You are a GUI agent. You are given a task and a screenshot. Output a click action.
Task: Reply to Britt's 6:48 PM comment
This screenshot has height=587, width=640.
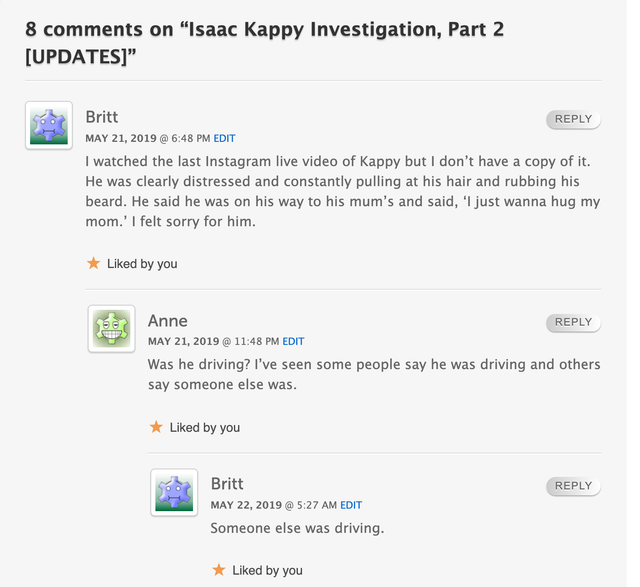tap(573, 119)
